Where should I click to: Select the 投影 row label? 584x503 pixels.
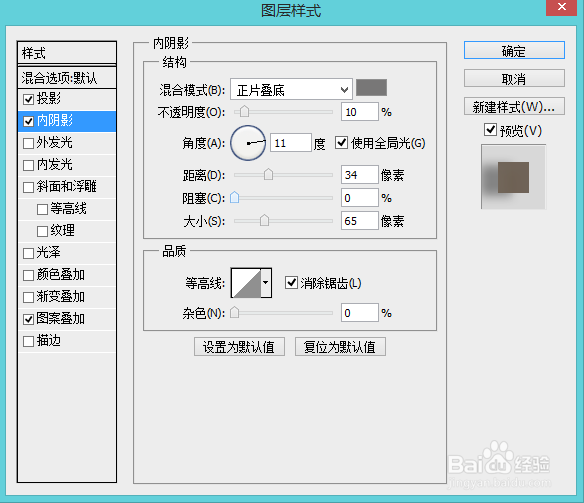(49, 99)
